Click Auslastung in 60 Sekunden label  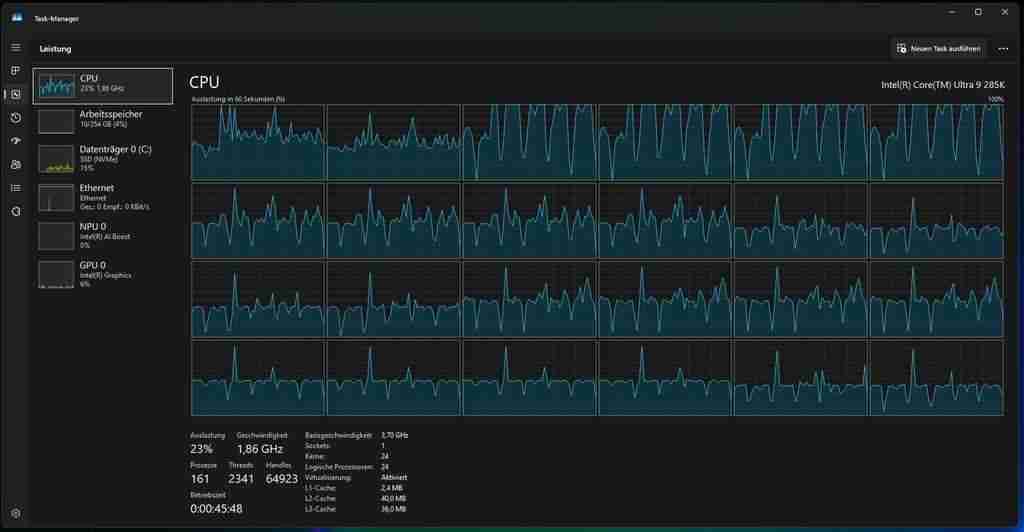click(x=238, y=99)
